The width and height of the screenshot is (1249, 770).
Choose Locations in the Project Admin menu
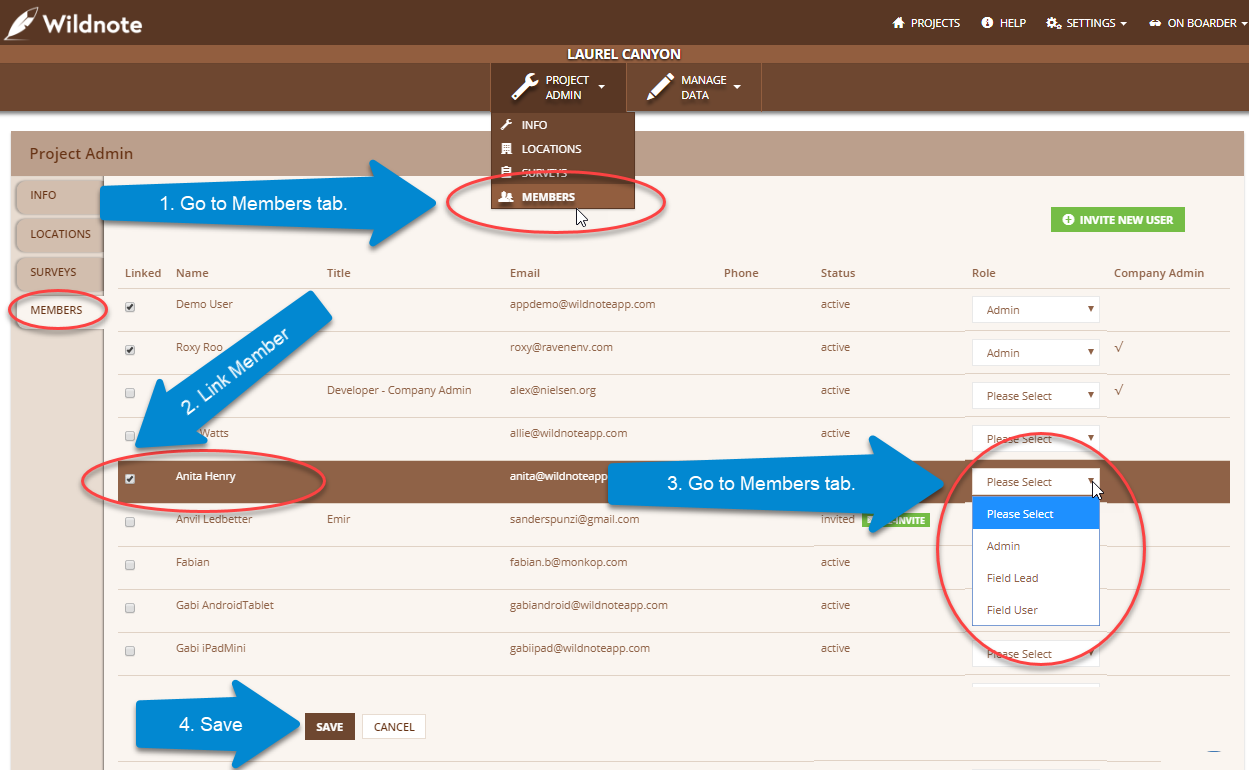point(562,149)
